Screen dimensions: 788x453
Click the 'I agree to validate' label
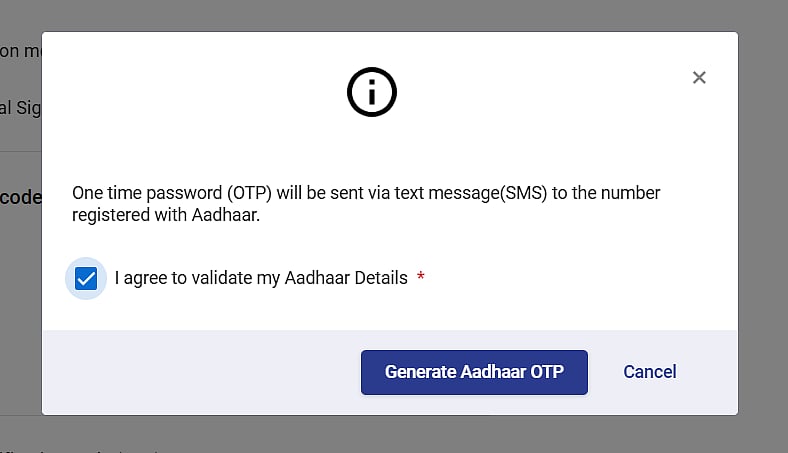coord(261,278)
